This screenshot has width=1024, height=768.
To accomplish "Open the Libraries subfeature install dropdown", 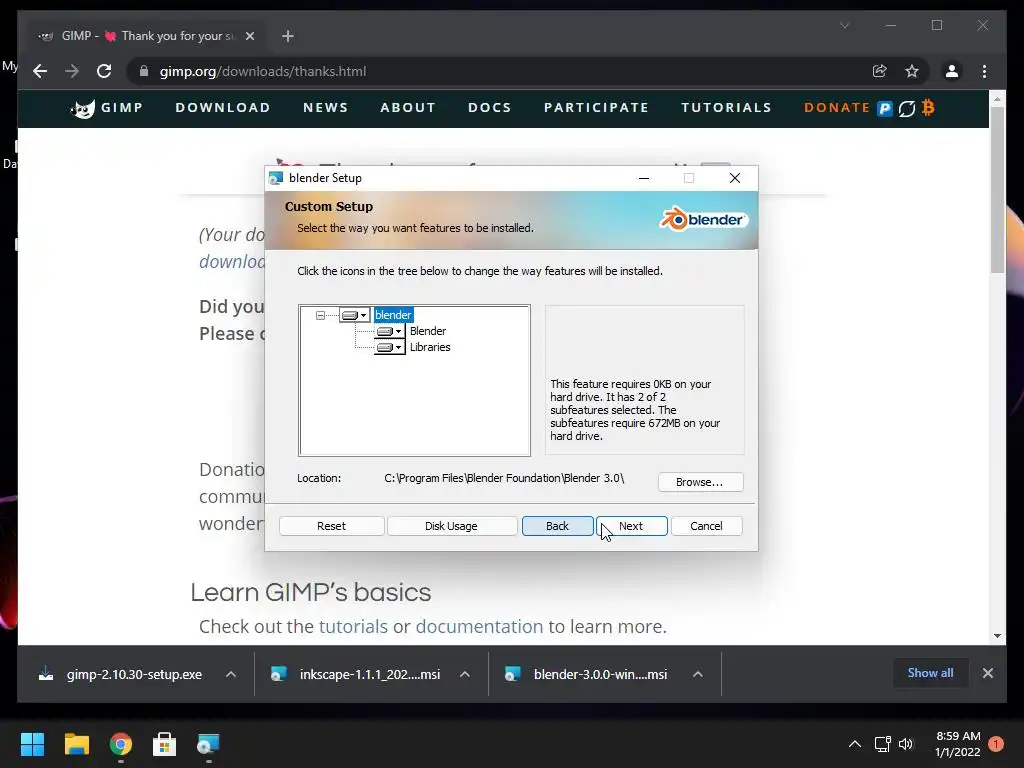I will tap(390, 347).
